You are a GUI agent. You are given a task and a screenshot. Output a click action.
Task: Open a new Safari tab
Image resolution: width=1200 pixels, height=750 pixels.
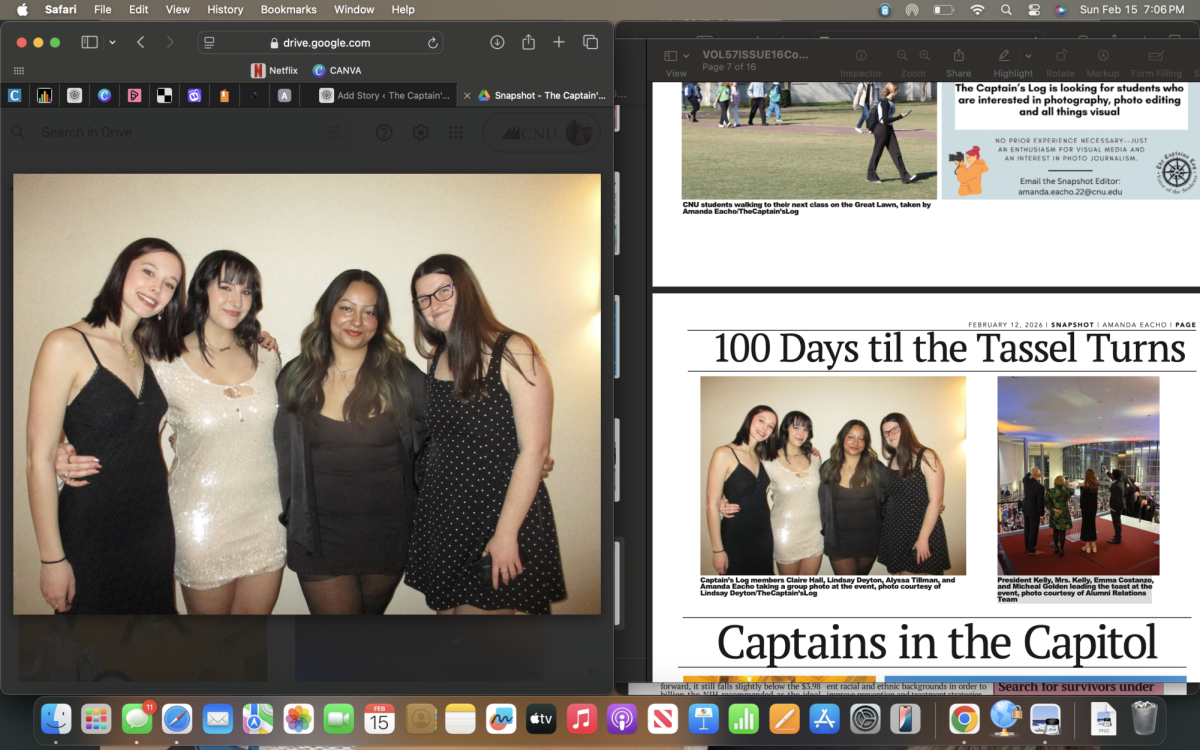[x=559, y=42]
